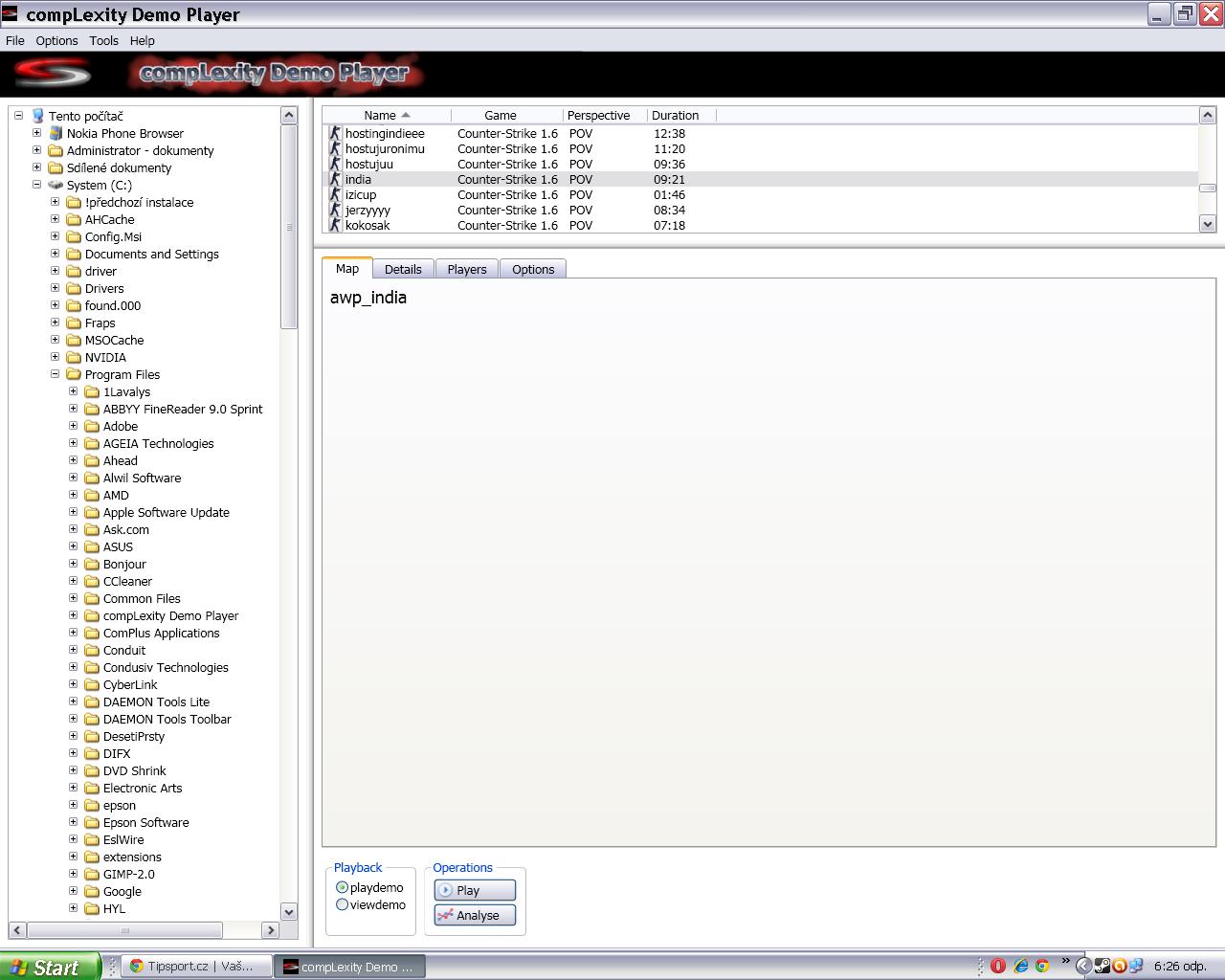Viewport: 1225px width, 980px height.
Task: Click the compLexity Demo Player folder icon
Action: coord(92,615)
